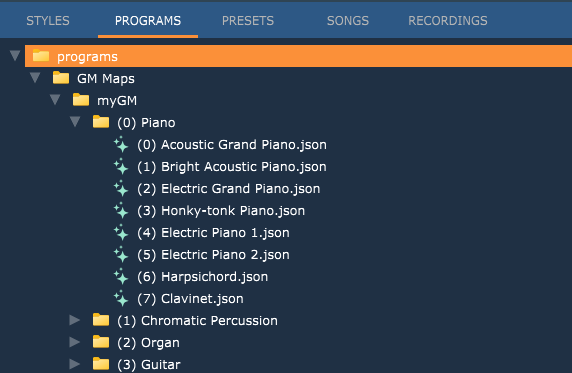Open (1) Bright Acoustic Piano.json
The image size is (572, 373).
tap(232, 167)
